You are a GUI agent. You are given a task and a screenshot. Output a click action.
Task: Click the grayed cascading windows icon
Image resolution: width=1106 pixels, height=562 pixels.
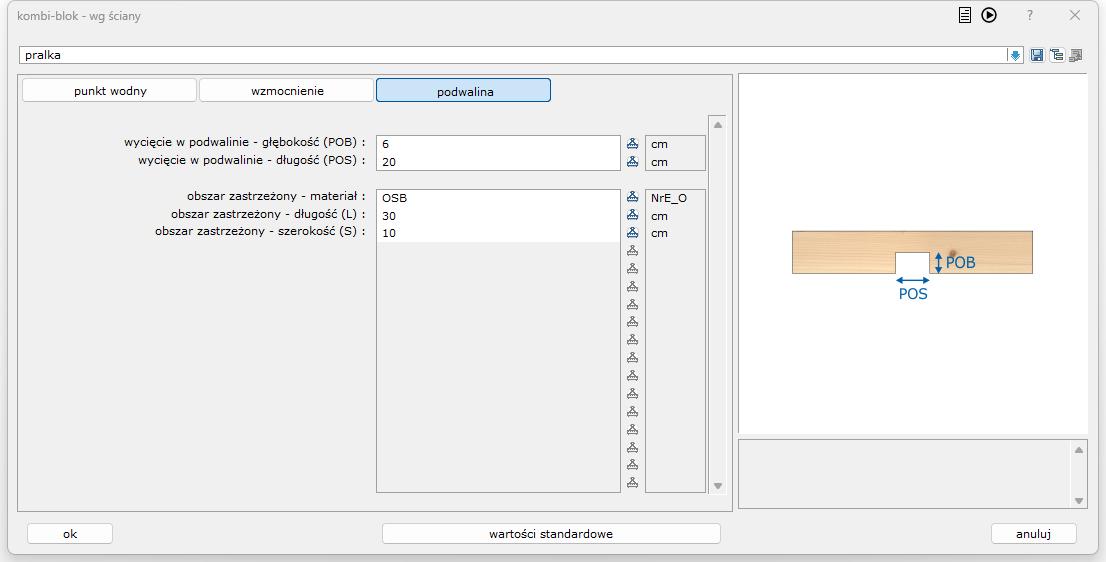pyautogui.click(x=1076, y=56)
